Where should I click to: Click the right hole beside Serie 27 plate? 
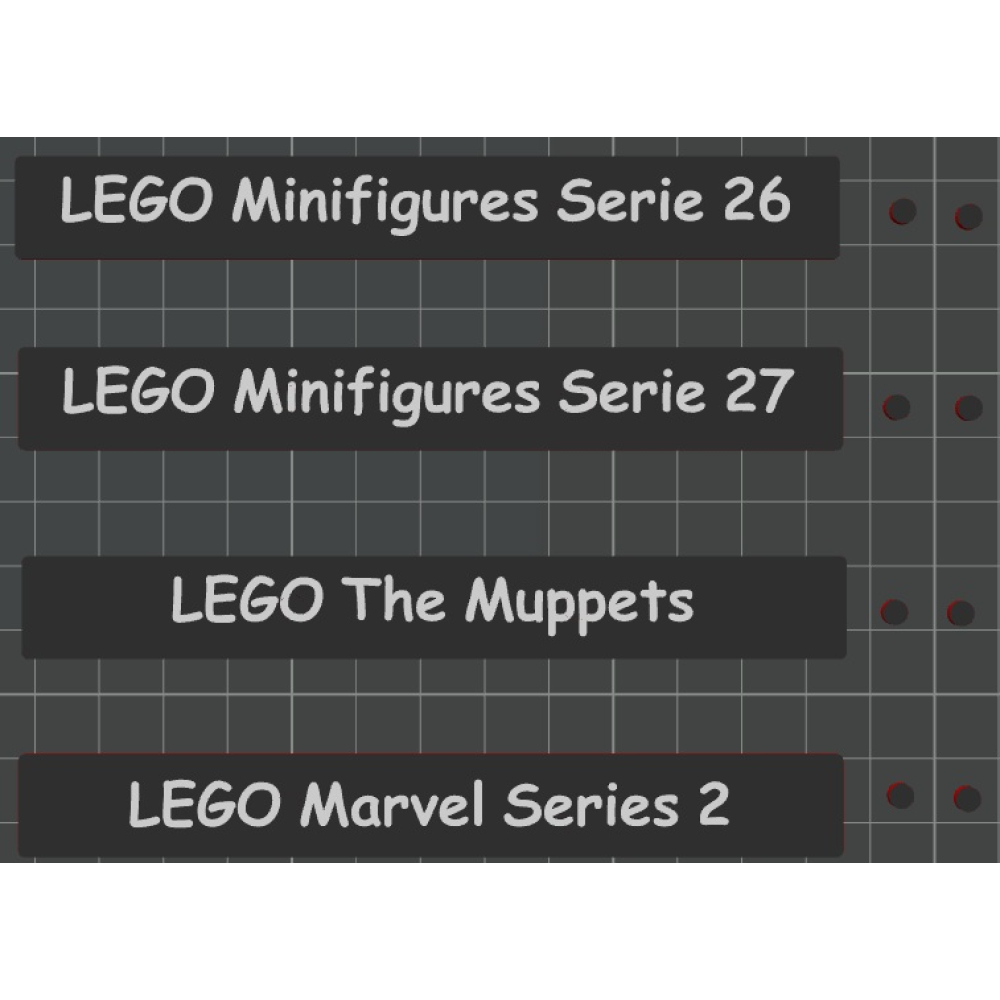(x=968, y=407)
